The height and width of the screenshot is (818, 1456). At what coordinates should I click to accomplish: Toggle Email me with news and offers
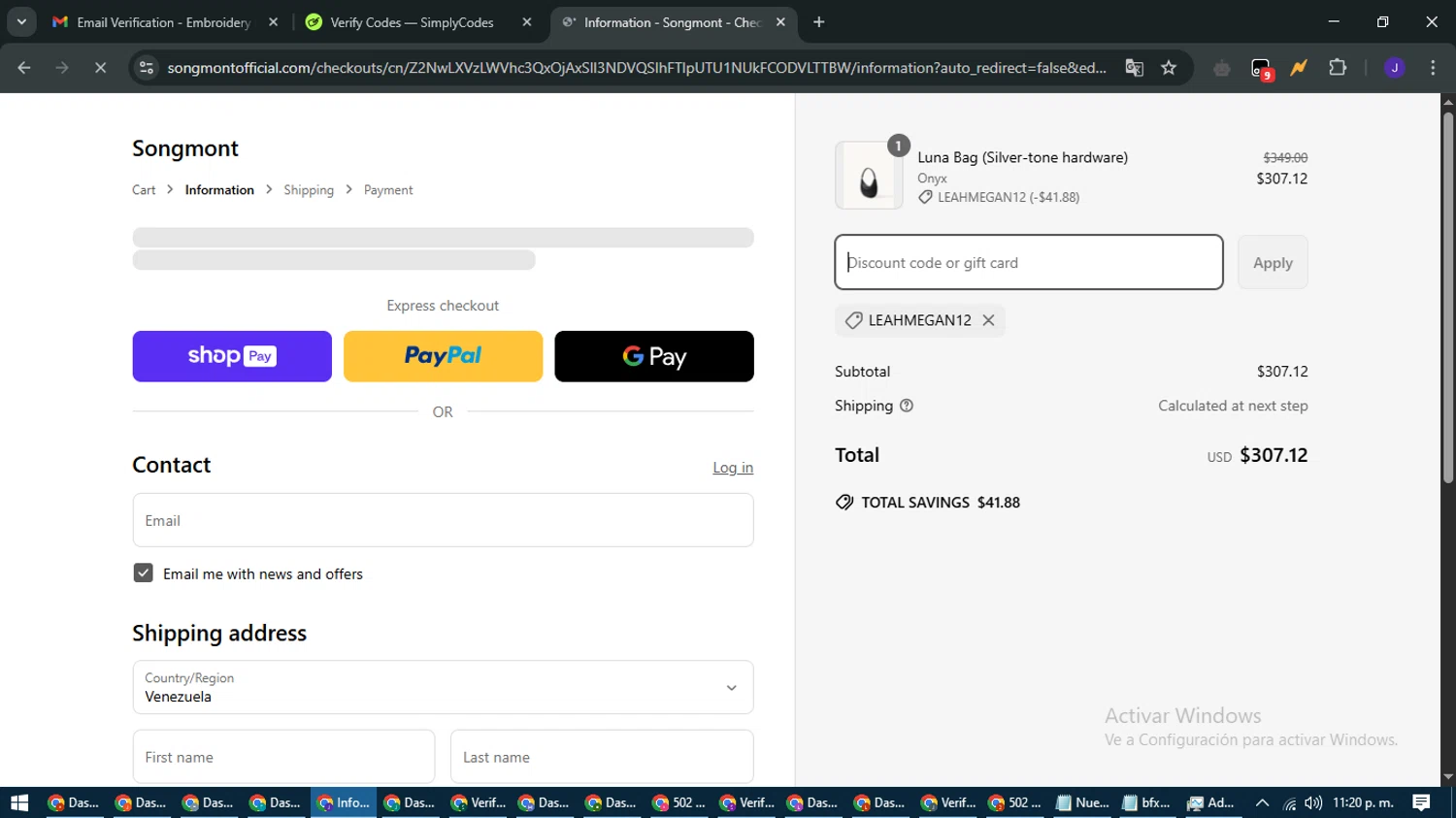click(143, 573)
